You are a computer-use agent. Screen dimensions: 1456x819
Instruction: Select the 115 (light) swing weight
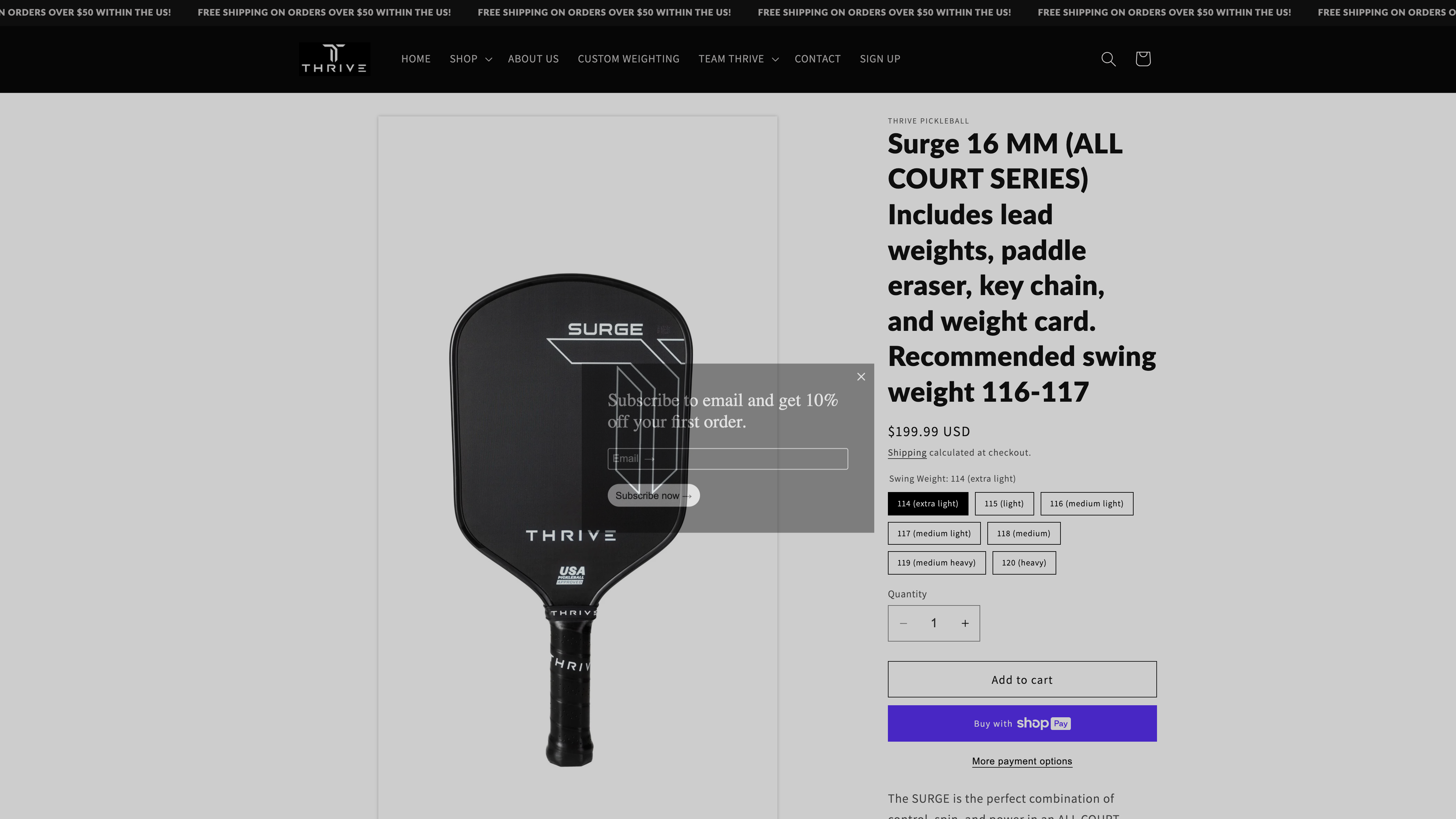[1004, 503]
